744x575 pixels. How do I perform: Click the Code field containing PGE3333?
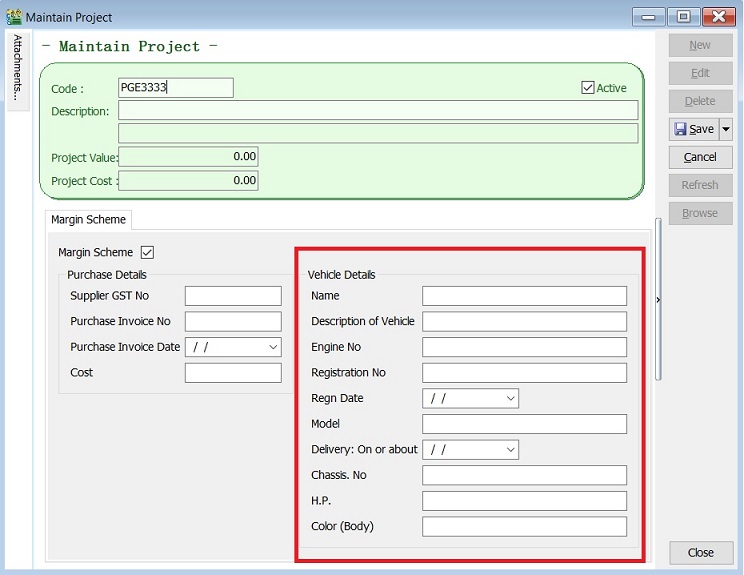[x=175, y=88]
